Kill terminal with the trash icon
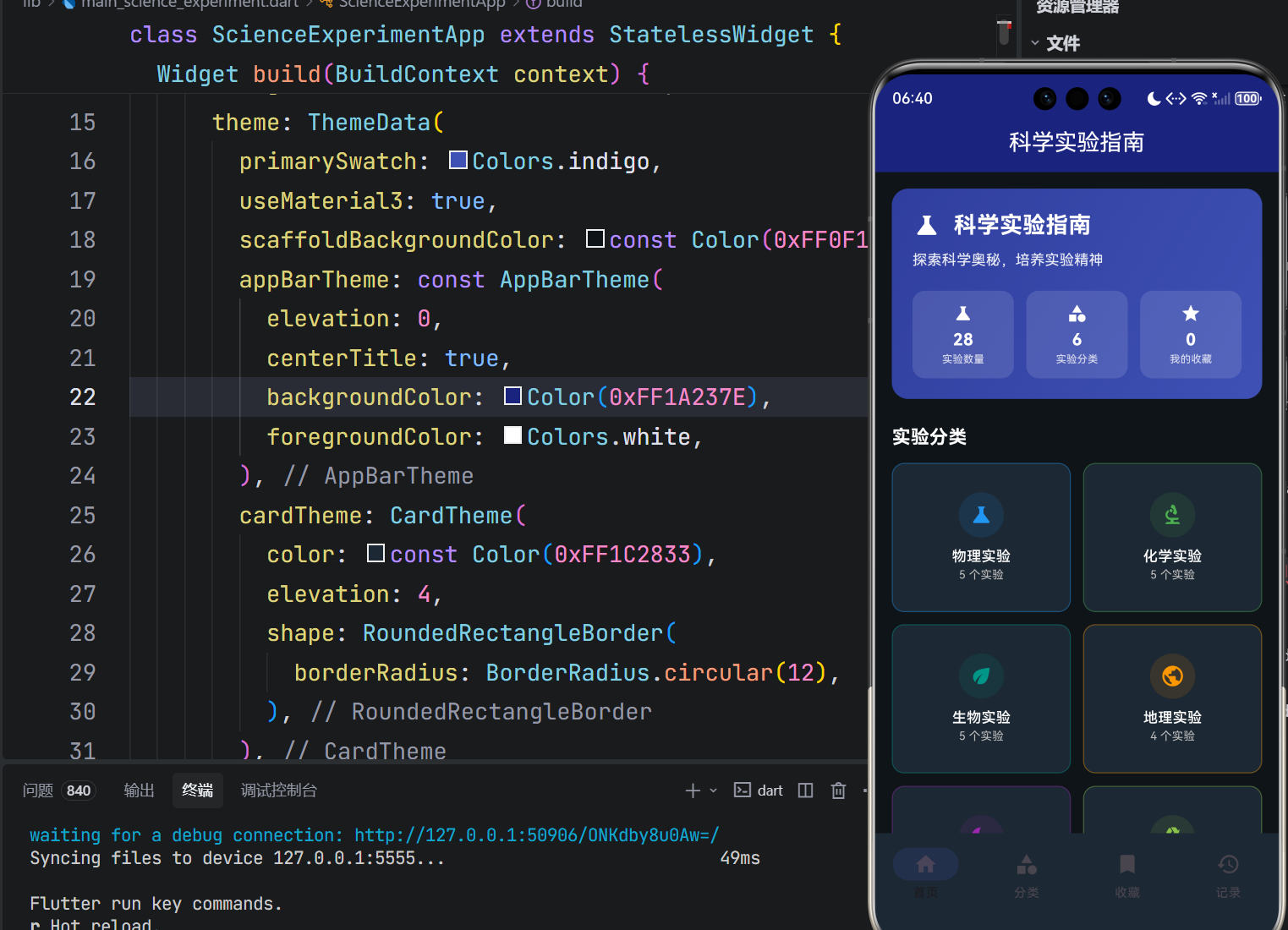This screenshot has height=930, width=1288. (838, 790)
